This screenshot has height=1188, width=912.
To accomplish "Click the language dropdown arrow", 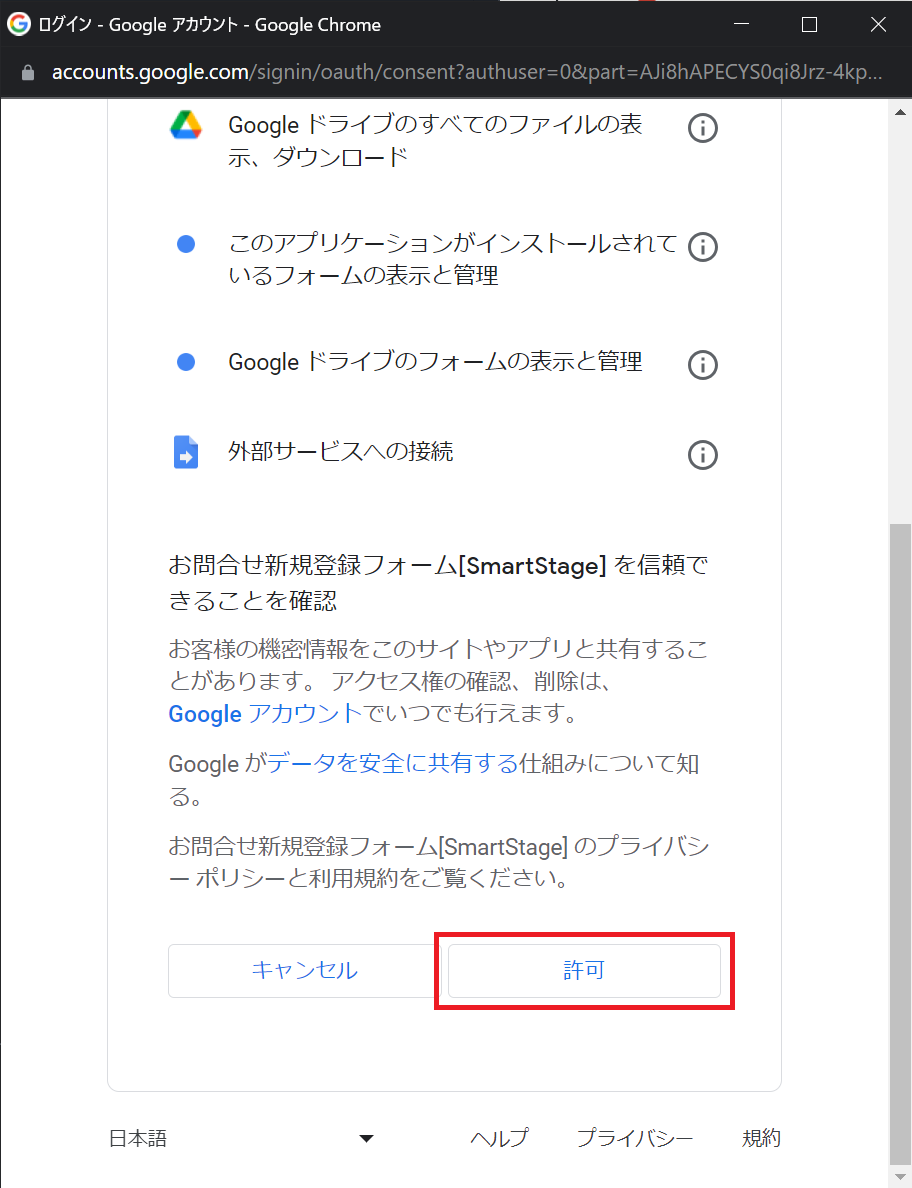I will click(x=367, y=1138).
